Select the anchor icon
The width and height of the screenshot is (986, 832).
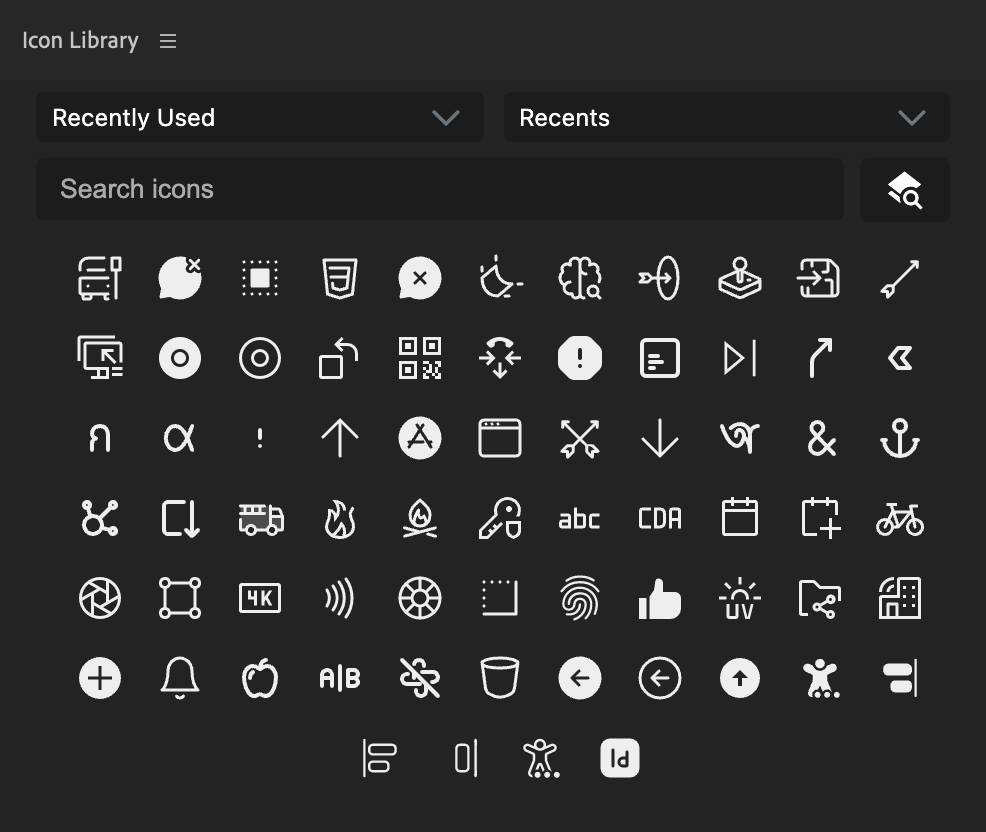pos(899,438)
